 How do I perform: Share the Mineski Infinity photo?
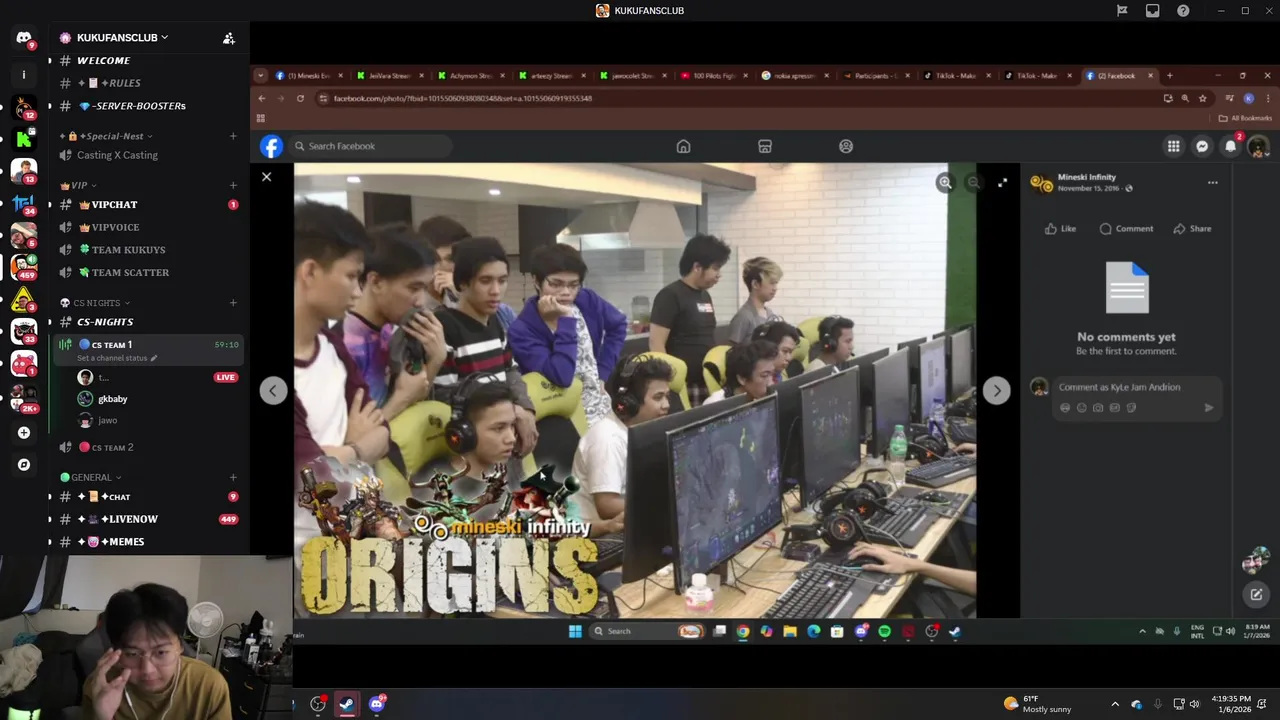[x=1192, y=229]
